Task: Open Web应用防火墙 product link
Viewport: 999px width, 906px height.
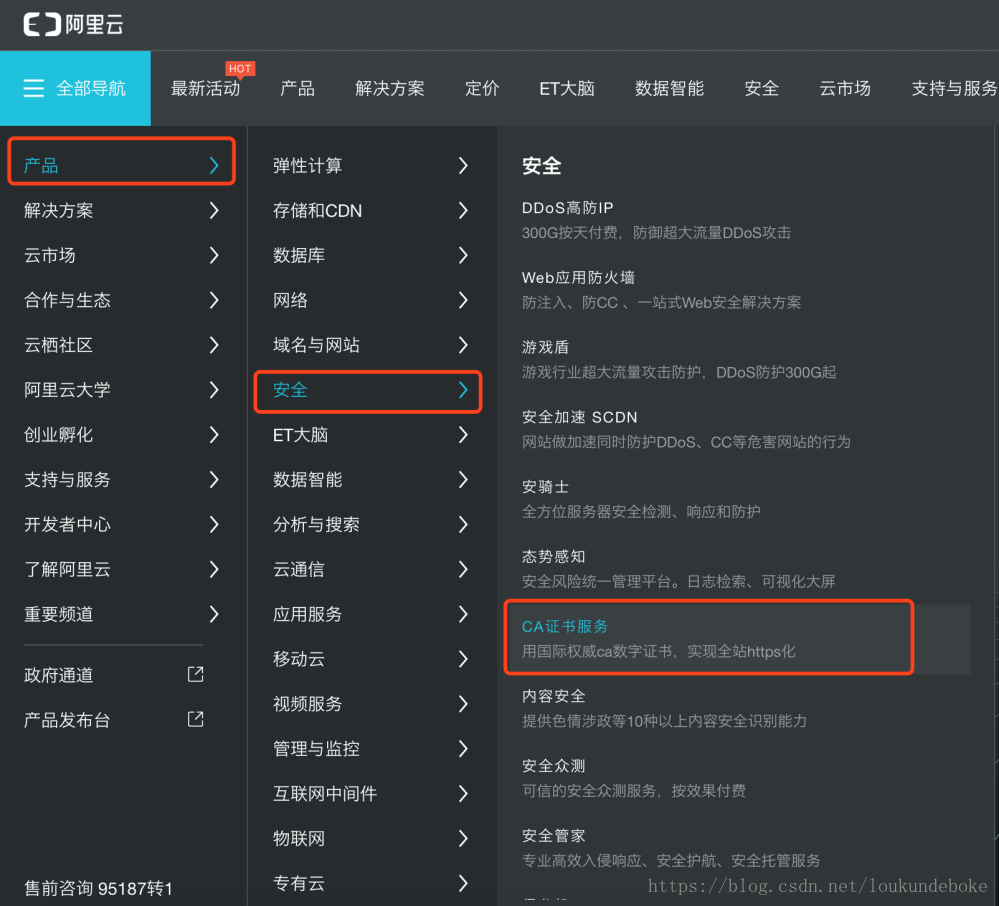Action: click(579, 278)
